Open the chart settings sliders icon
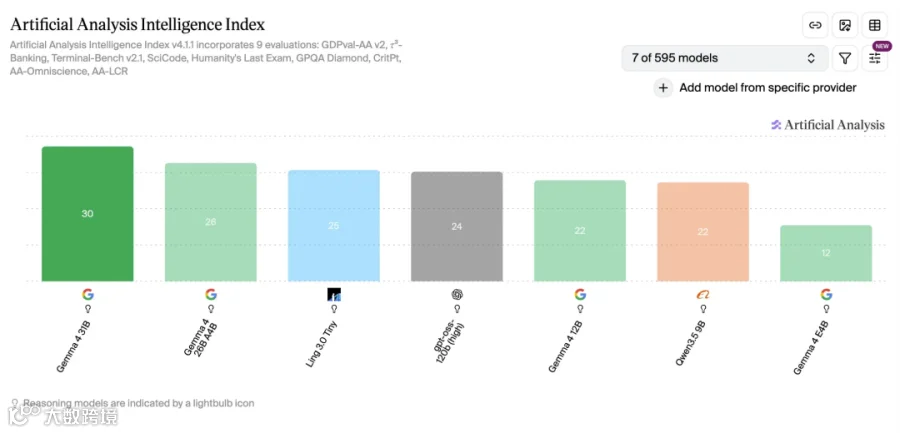Screen dimensions: 900x433 click(875, 58)
